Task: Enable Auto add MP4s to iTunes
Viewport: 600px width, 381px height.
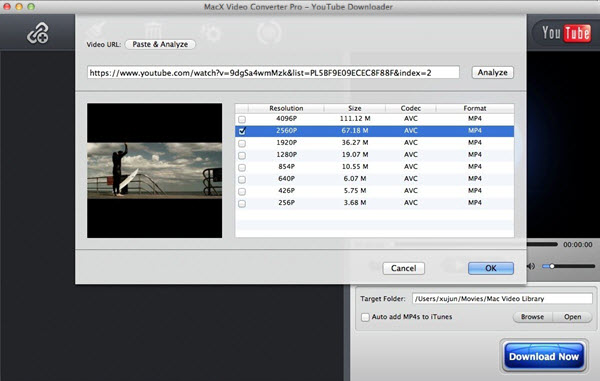Action: [x=365, y=317]
